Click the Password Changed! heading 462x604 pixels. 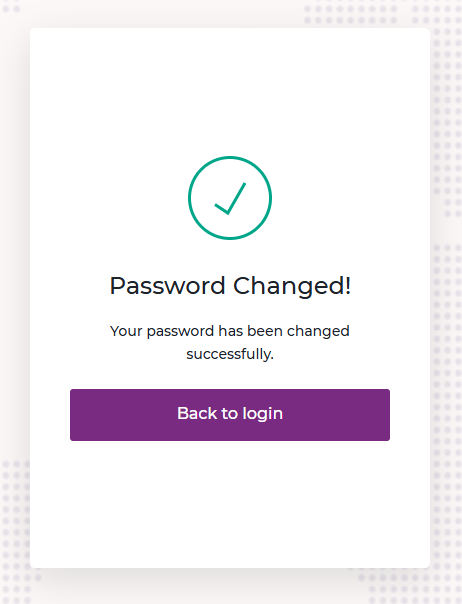[230, 286]
